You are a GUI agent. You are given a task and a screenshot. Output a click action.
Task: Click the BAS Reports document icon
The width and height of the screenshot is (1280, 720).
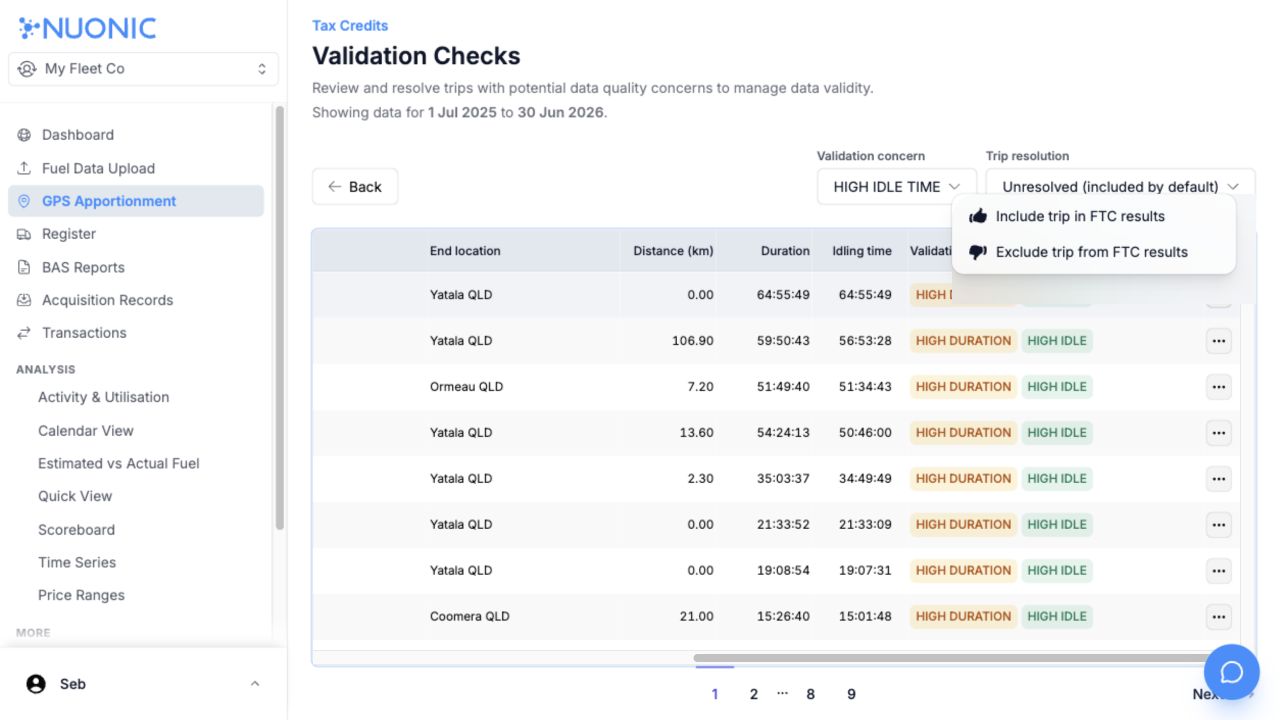point(24,267)
